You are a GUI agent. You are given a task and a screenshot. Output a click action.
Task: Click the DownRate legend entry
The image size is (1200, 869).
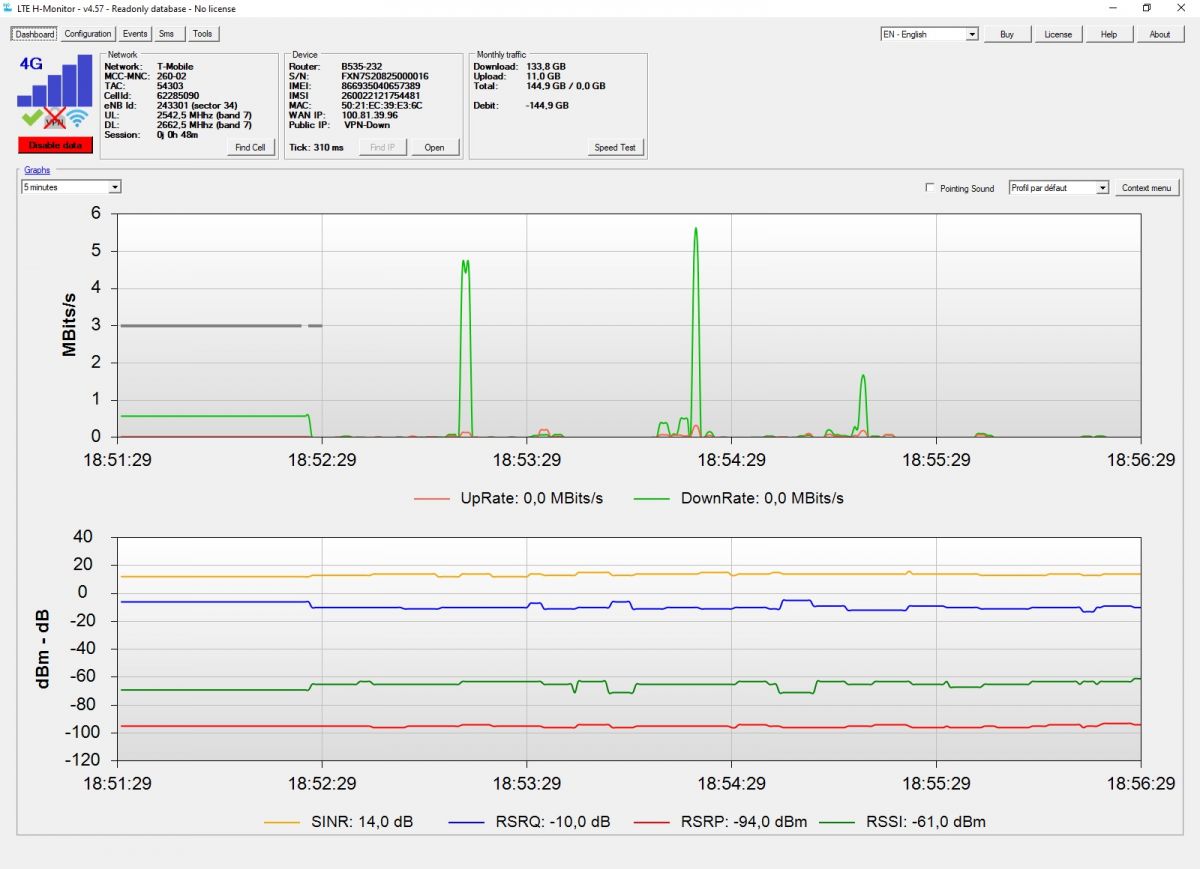coord(739,498)
